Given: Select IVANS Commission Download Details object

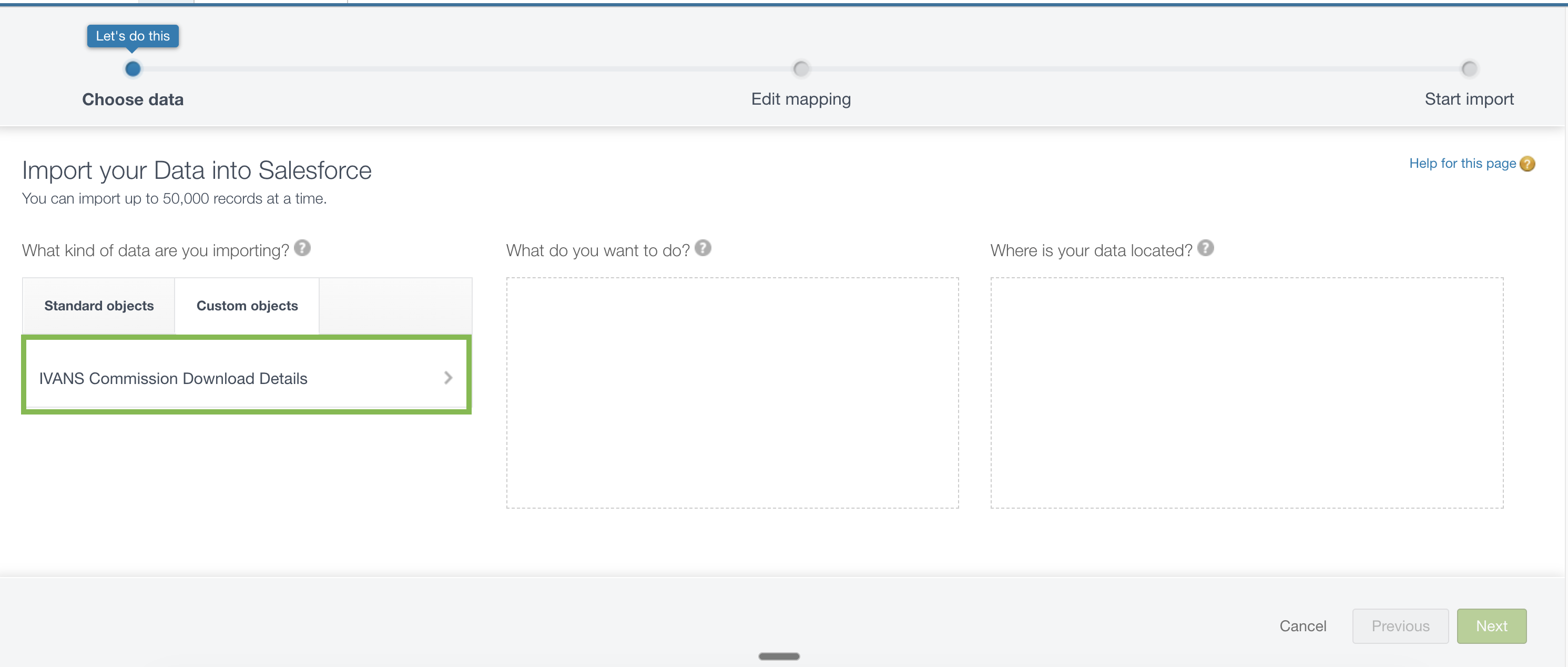Looking at the screenshot, I should 246,375.
